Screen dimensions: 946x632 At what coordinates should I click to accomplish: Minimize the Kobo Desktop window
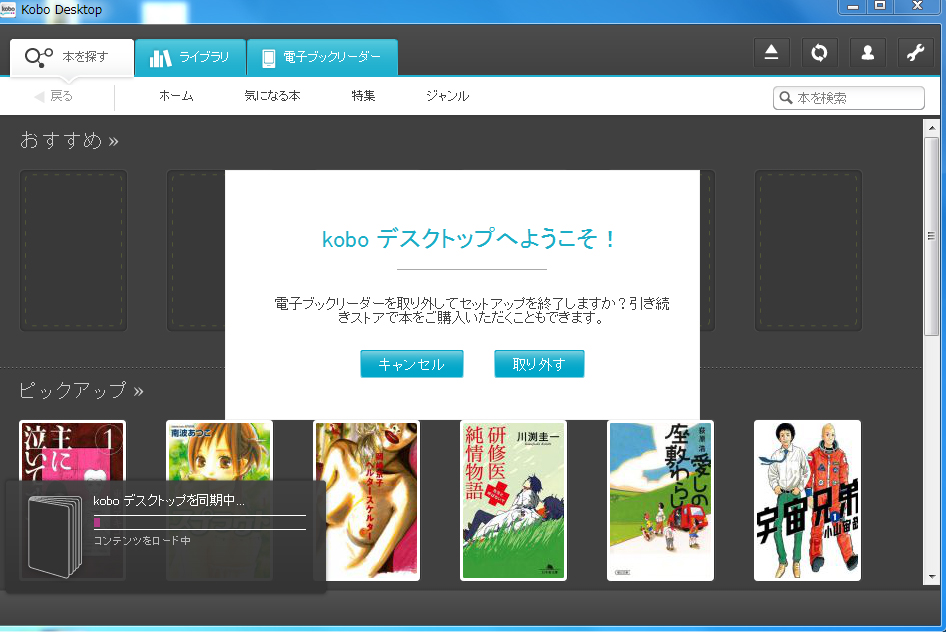[x=852, y=7]
